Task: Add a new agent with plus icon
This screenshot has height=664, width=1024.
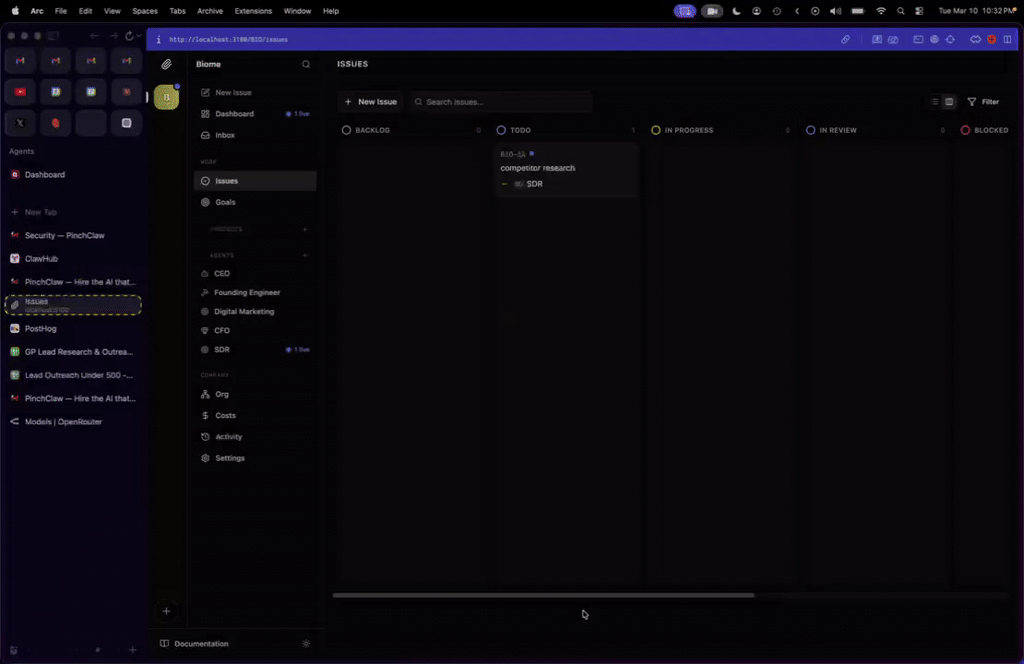Action: point(305,255)
